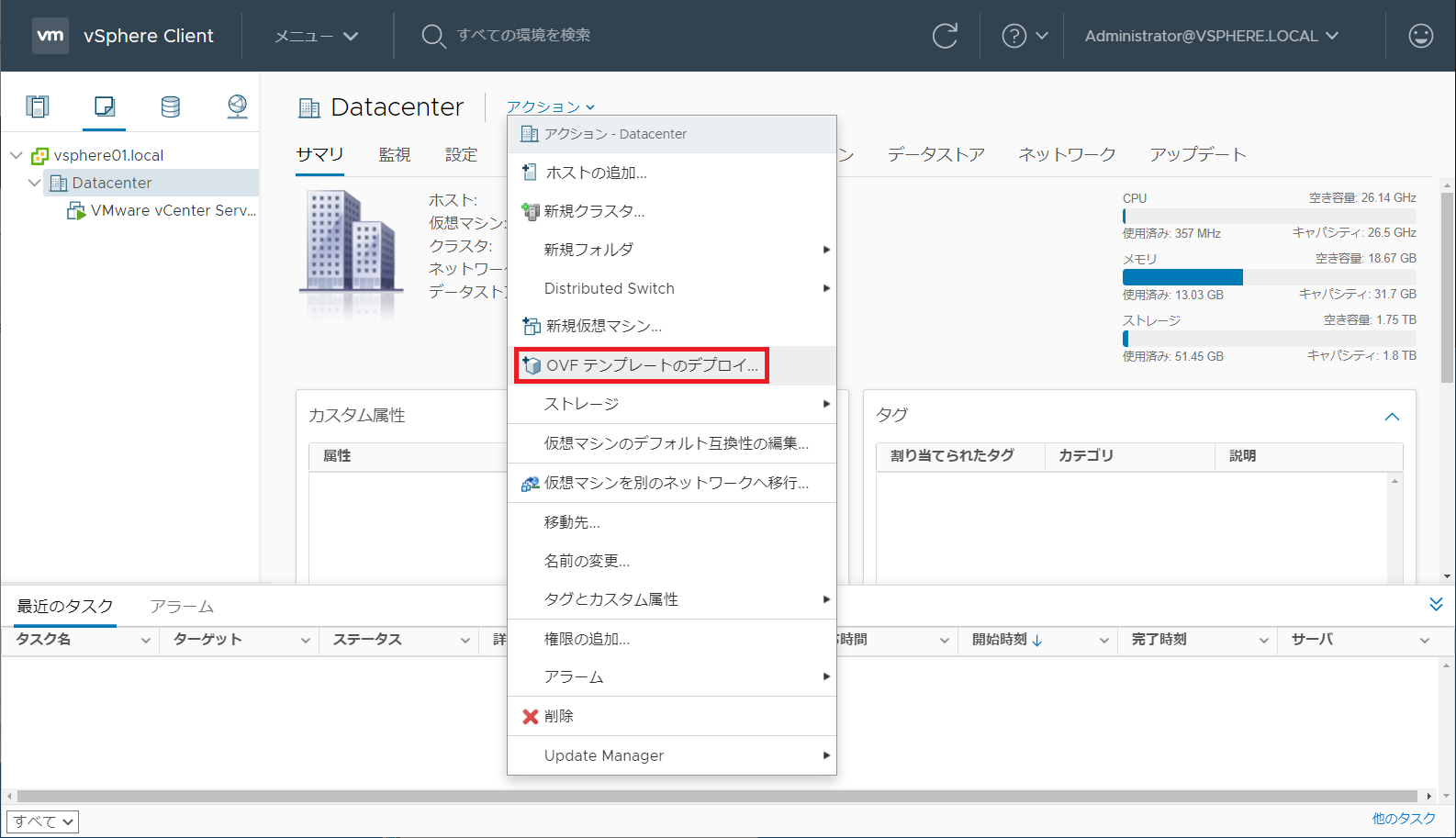The image size is (1456, 838).
Task: Open 新規フォルダ submenu
Action: coord(672,250)
